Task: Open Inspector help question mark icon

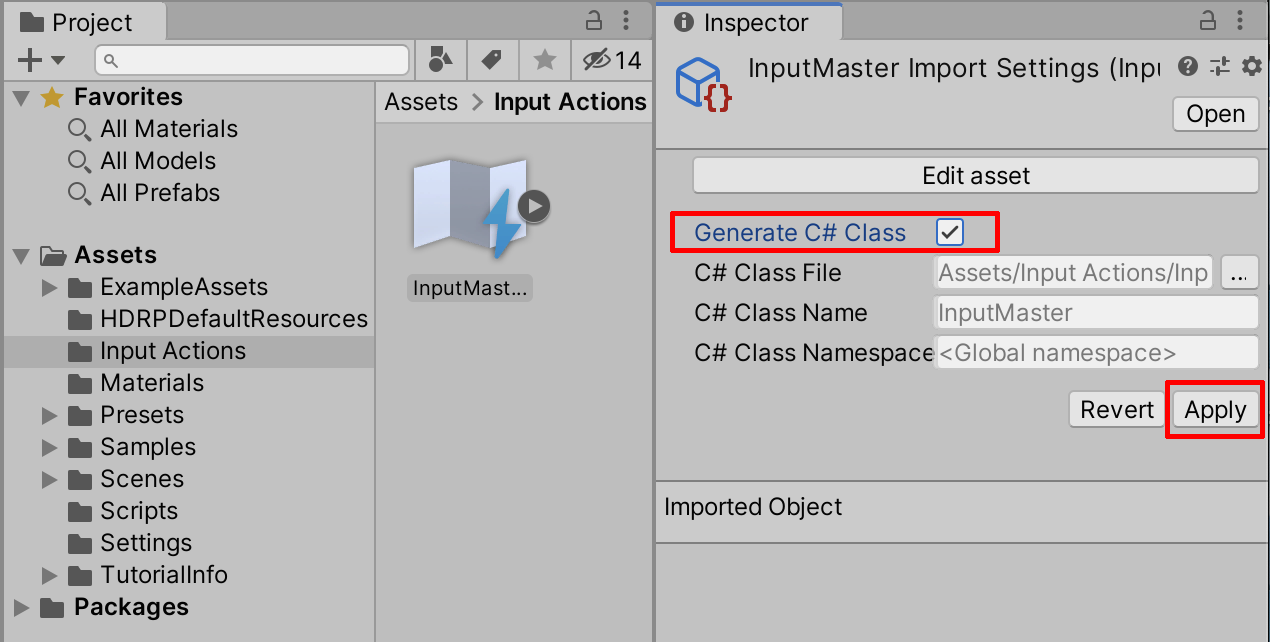Action: pyautogui.click(x=1188, y=67)
